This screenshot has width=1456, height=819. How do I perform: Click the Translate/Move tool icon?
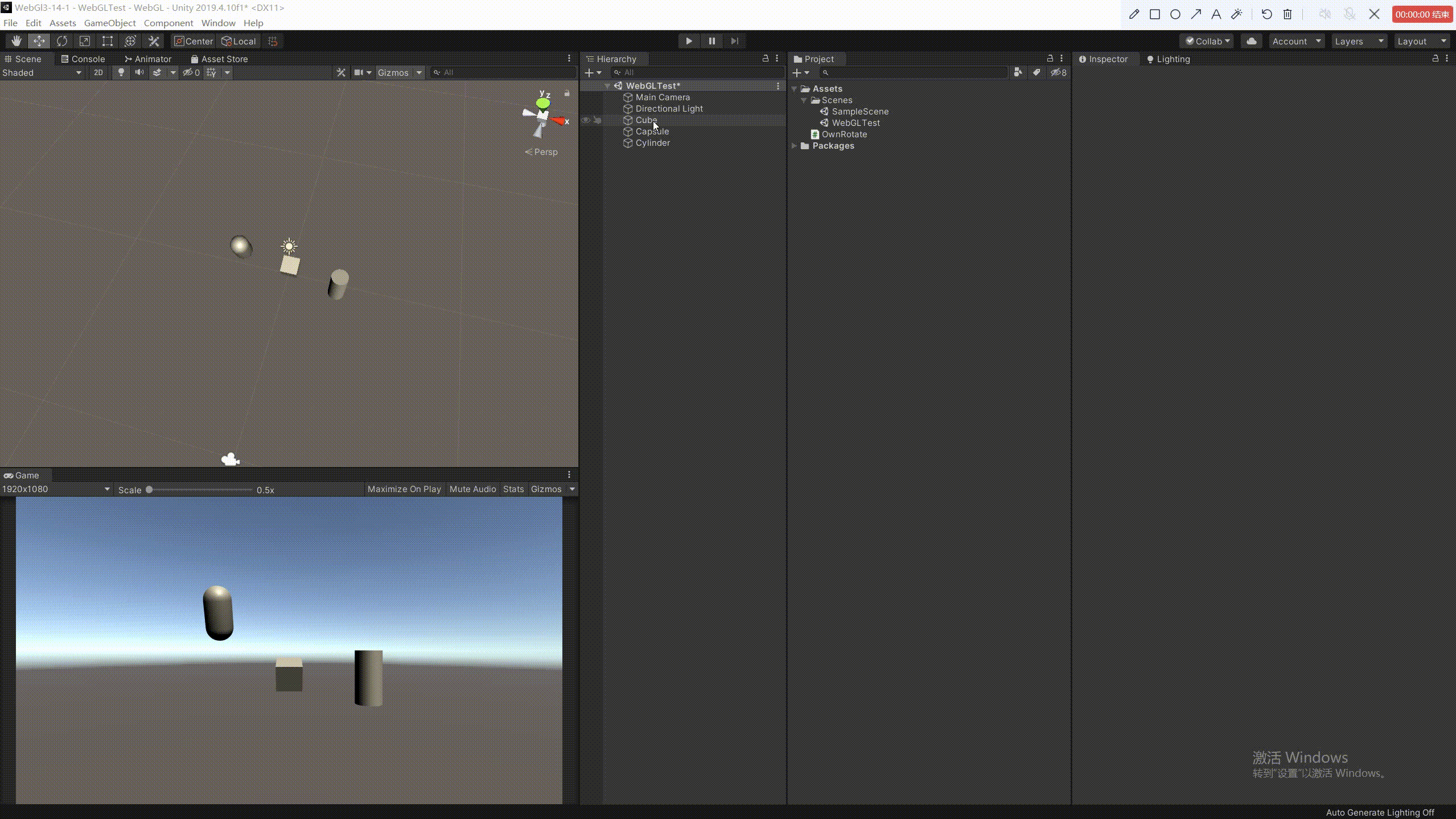[38, 41]
